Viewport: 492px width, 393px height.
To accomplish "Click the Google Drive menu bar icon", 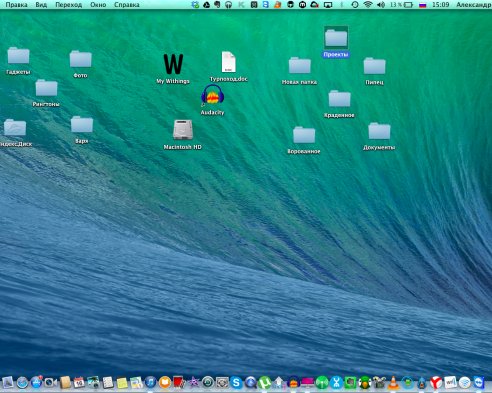I will coord(206,5).
